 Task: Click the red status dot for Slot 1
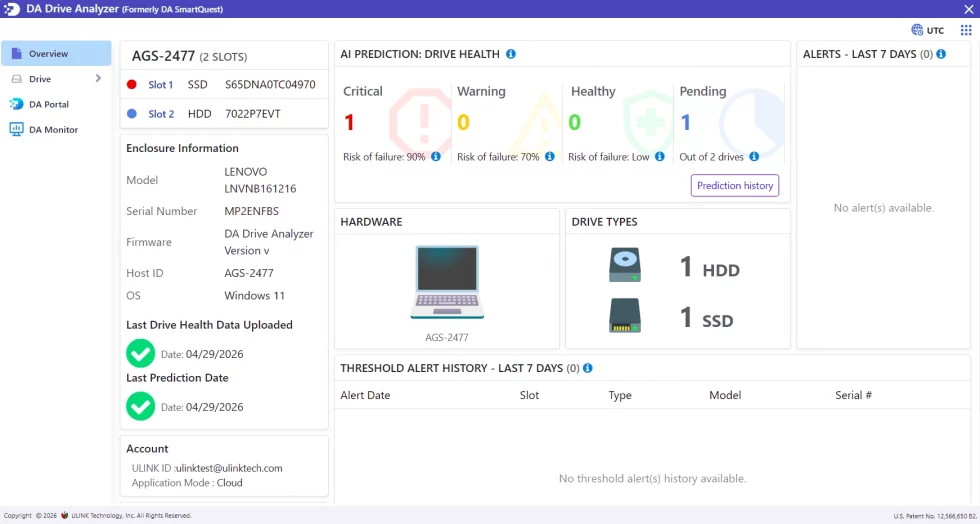(132, 84)
